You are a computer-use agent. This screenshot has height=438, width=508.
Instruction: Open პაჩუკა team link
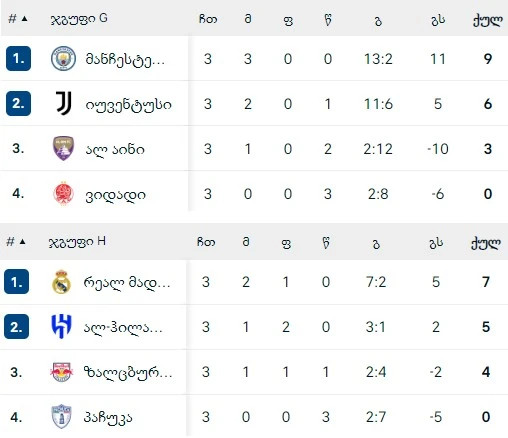click(108, 417)
